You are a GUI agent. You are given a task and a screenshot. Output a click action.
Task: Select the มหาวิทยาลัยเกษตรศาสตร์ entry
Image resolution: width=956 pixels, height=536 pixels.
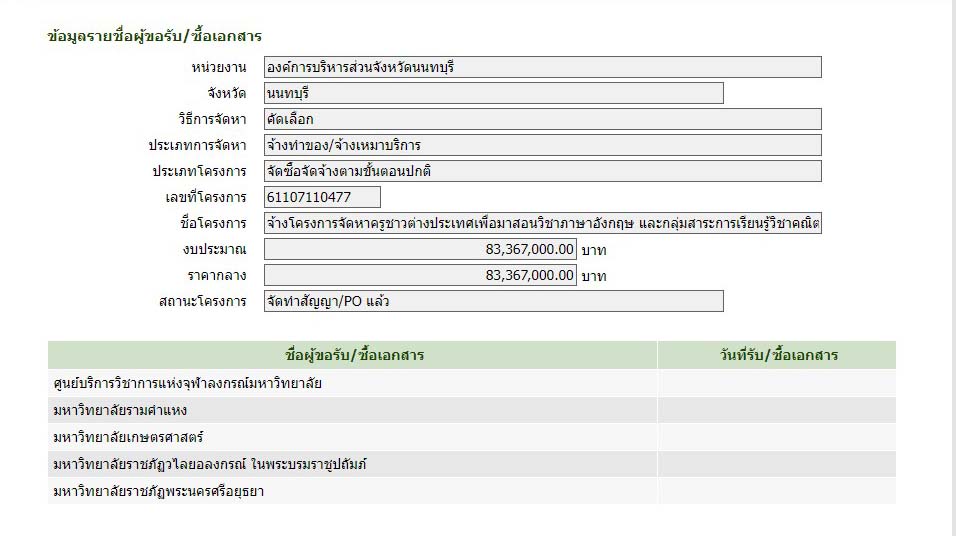click(x=126, y=437)
